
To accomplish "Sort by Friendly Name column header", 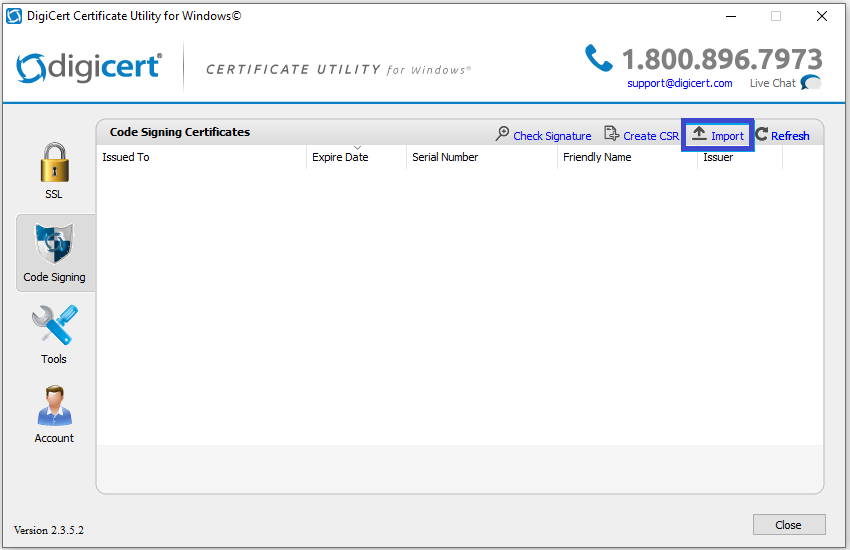I will coord(627,157).
